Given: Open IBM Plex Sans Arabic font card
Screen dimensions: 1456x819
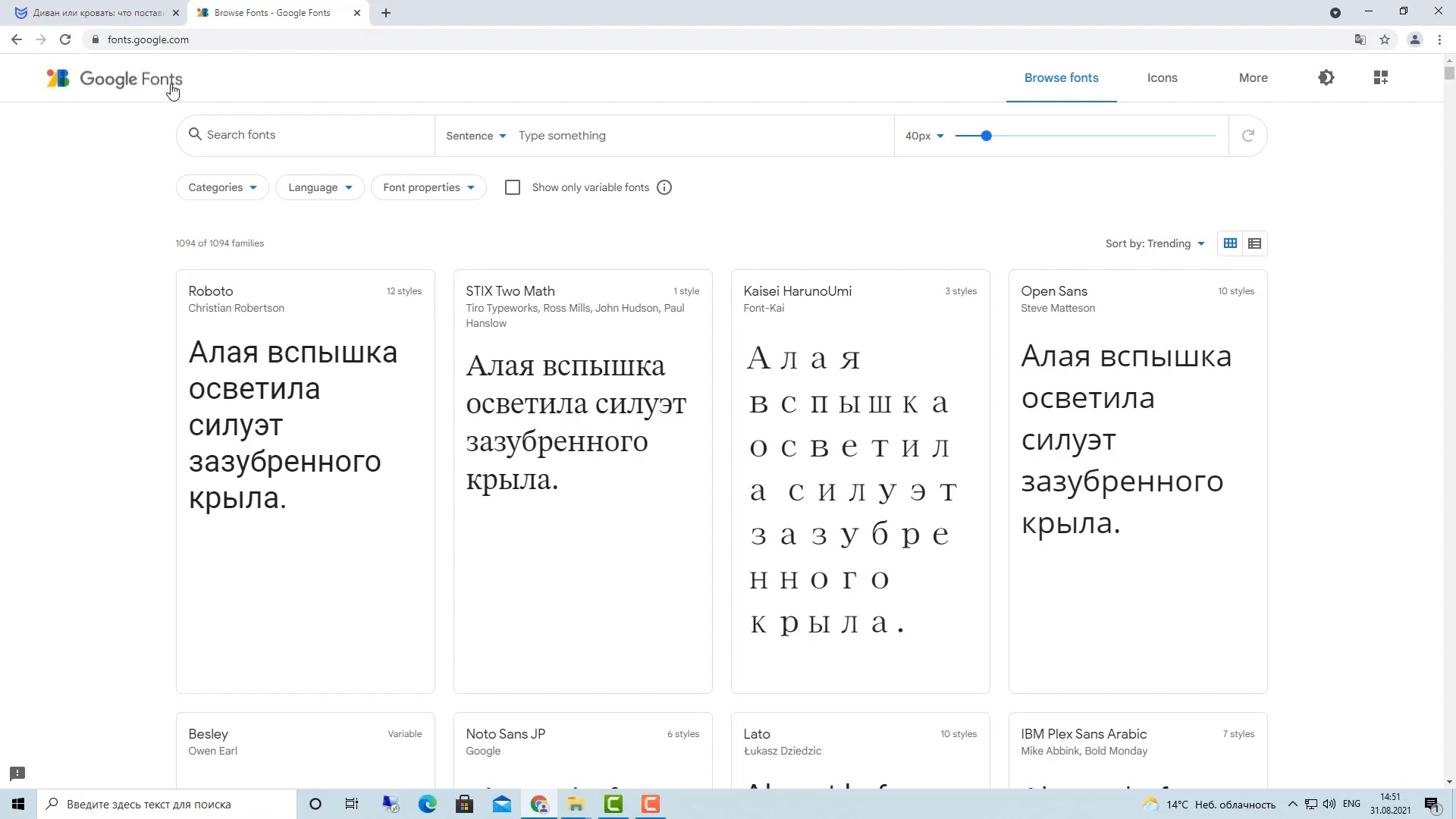Looking at the screenshot, I should (1138, 750).
